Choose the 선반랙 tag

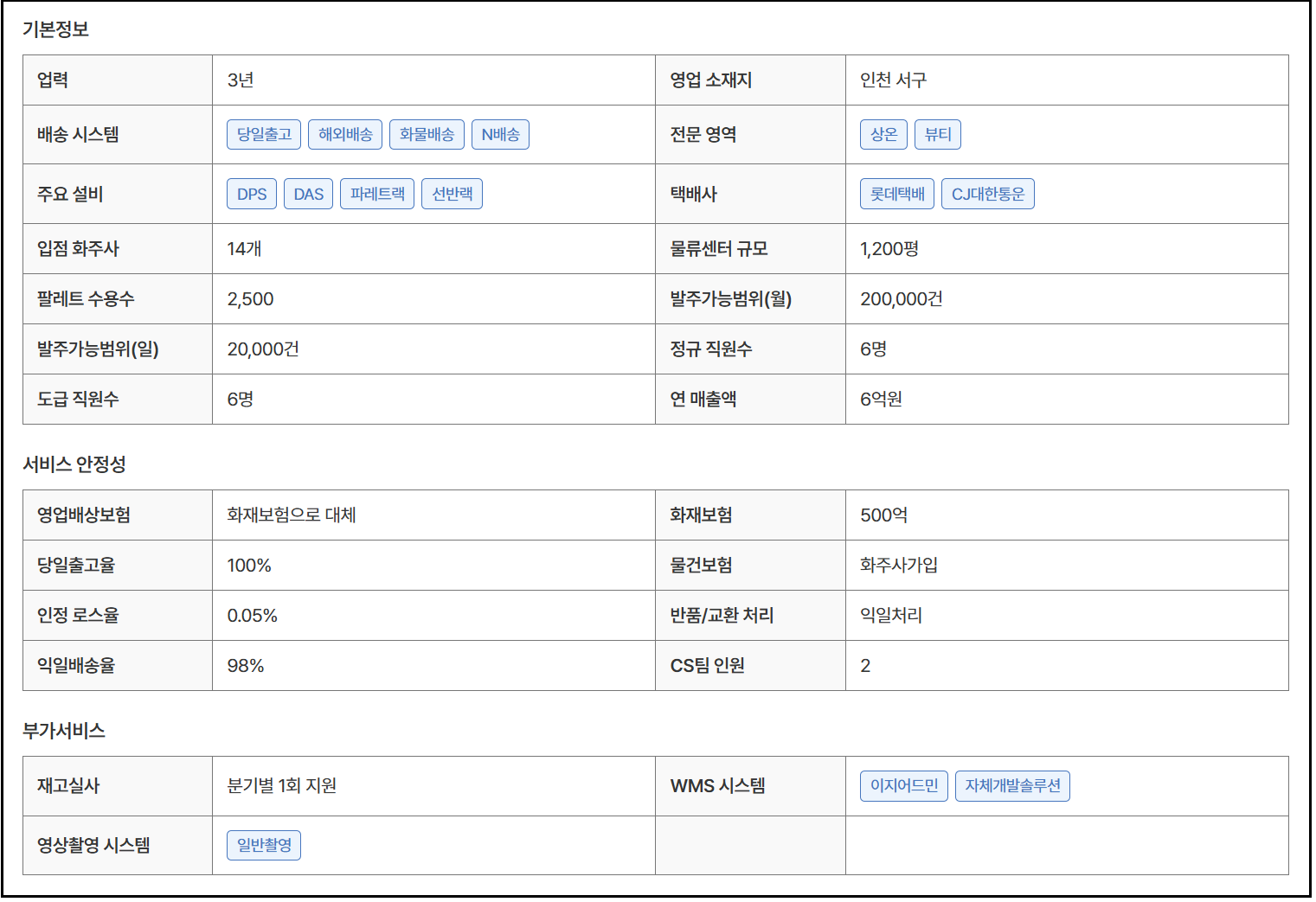(452, 195)
